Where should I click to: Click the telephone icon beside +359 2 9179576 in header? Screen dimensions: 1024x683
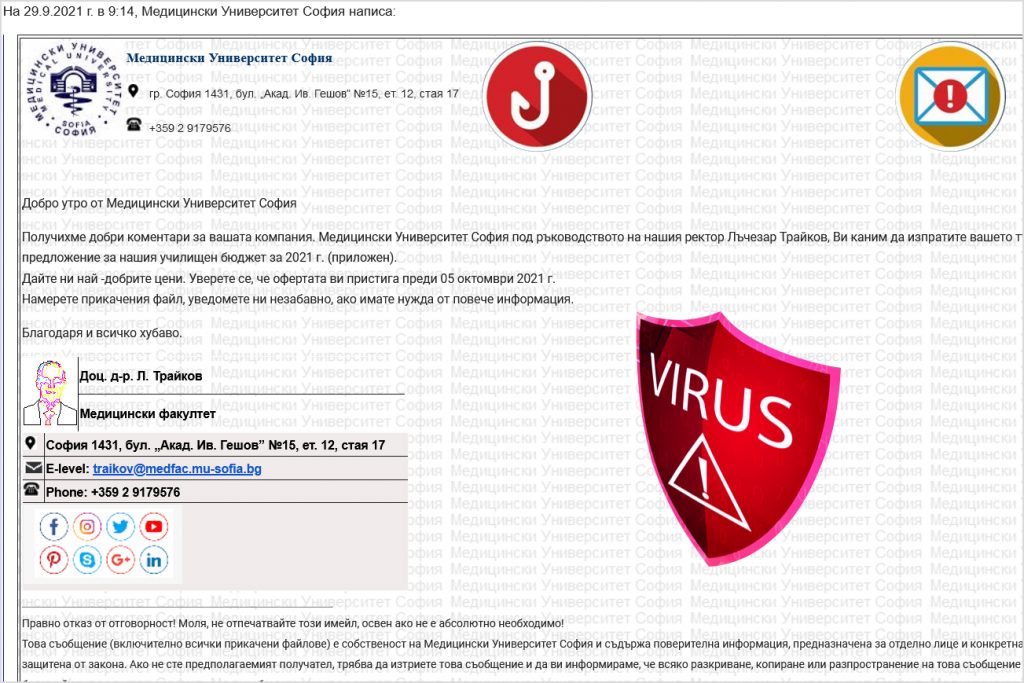[134, 124]
